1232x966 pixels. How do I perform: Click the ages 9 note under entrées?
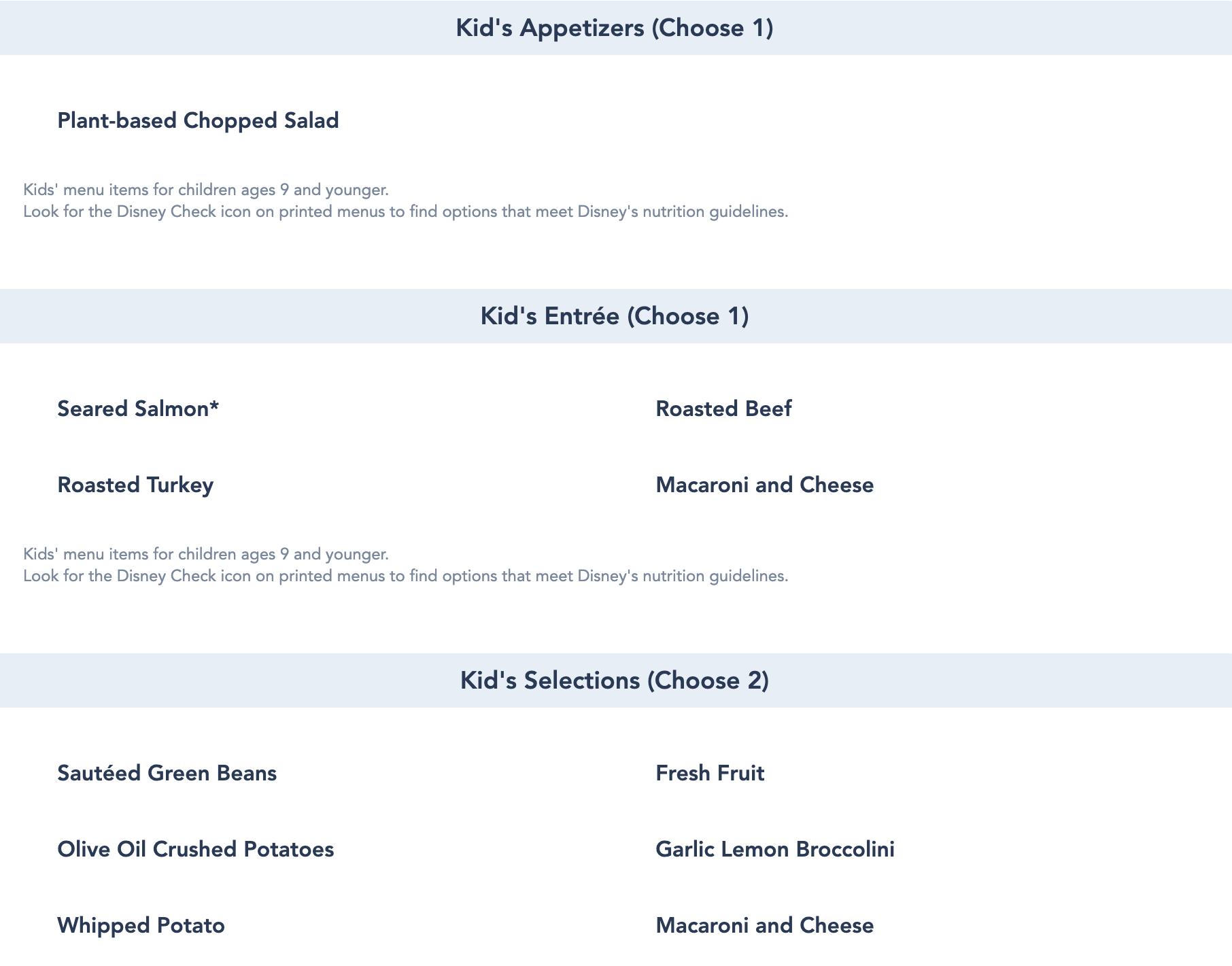[206, 554]
